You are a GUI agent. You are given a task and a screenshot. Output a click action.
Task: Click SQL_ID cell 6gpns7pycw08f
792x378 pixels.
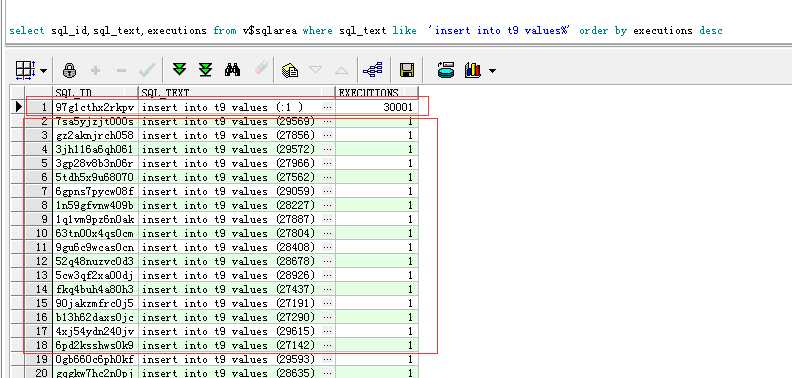click(95, 192)
